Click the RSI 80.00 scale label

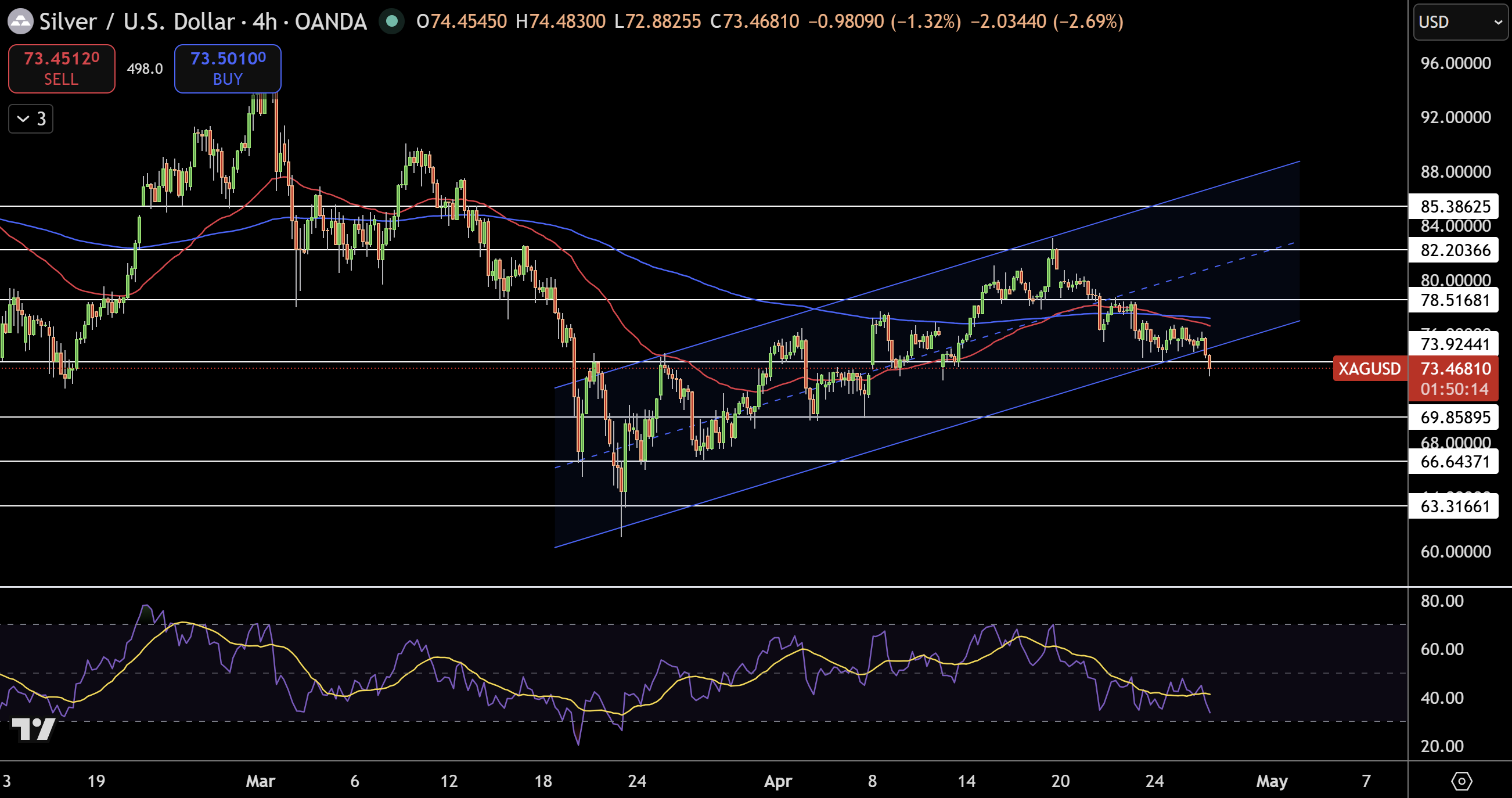tap(1442, 601)
